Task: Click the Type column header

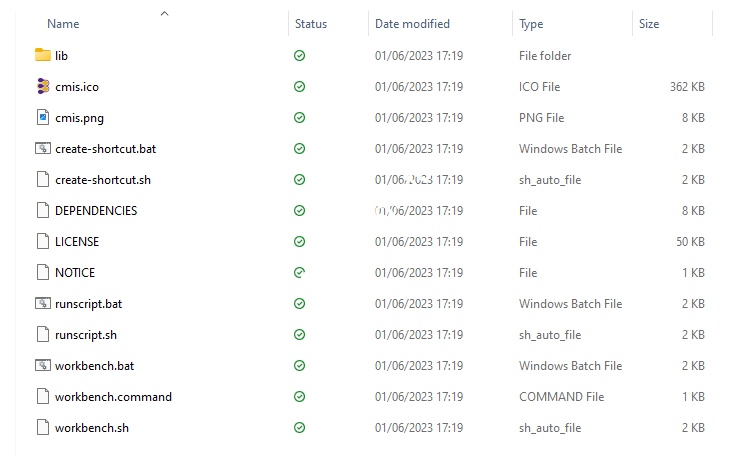Action: coord(531,23)
